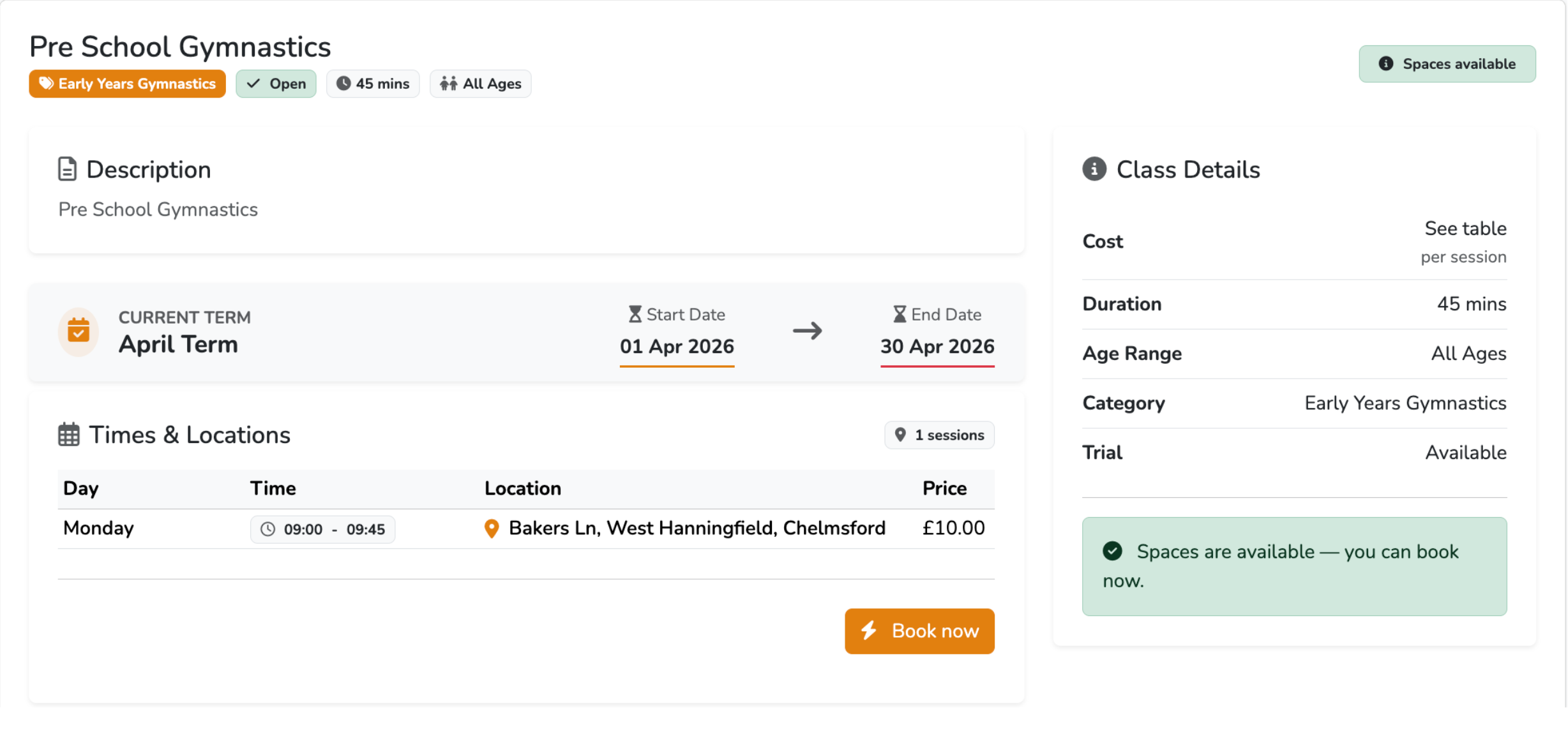Click the green checkmark in spaces available notice

click(1112, 551)
